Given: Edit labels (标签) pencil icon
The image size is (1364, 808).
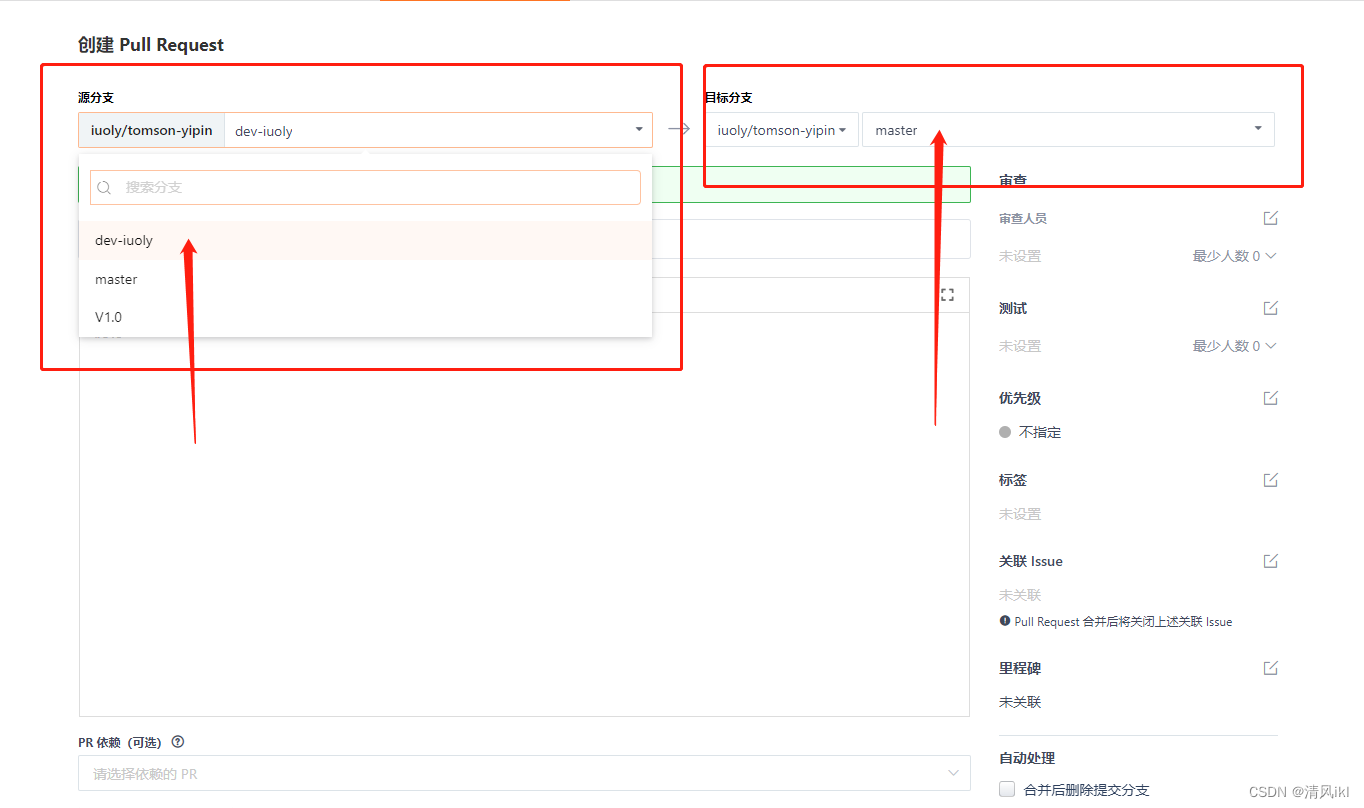Looking at the screenshot, I should (x=1270, y=480).
